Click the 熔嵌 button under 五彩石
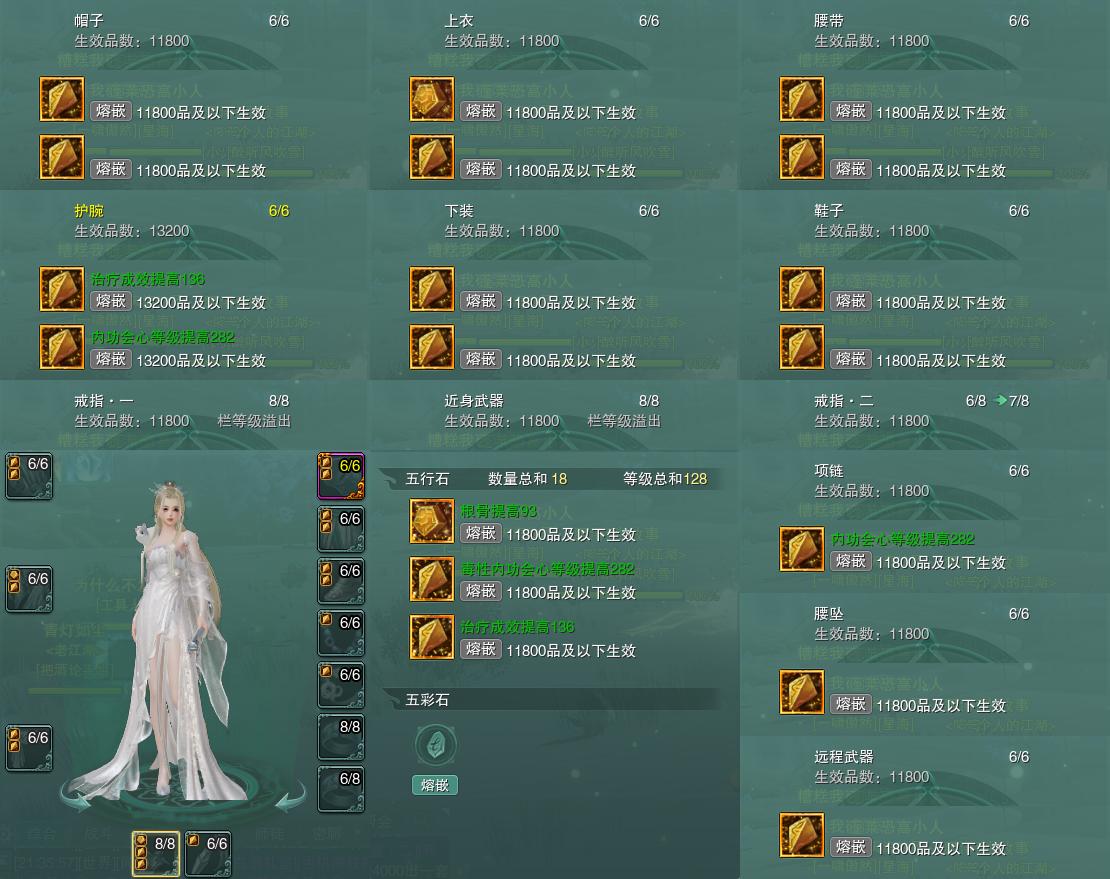Viewport: 1110px width, 879px height. click(435, 785)
